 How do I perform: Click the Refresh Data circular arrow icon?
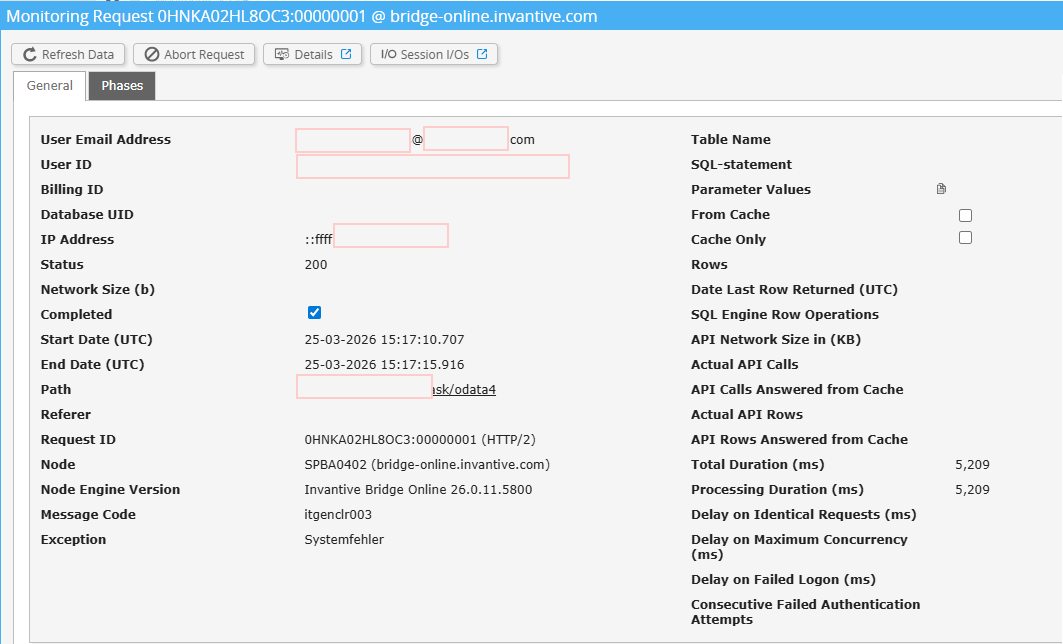(x=30, y=54)
